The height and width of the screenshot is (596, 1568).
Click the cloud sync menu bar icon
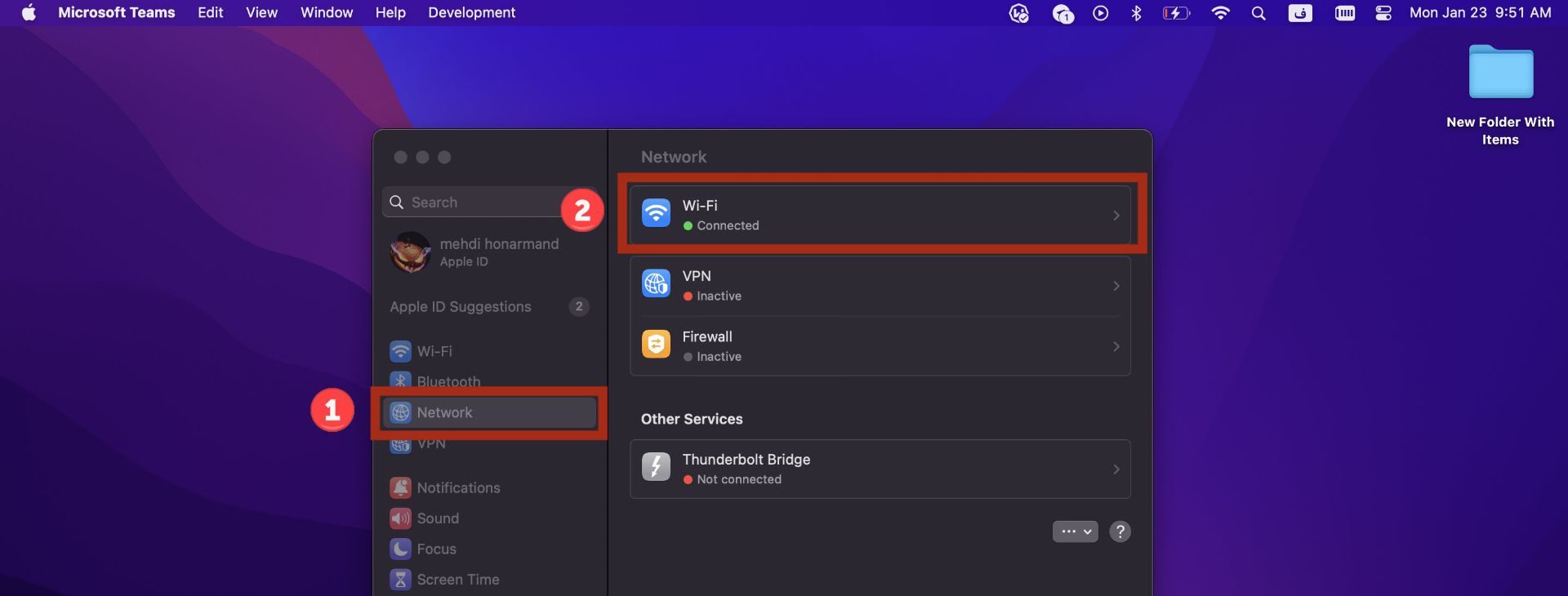coord(1062,13)
